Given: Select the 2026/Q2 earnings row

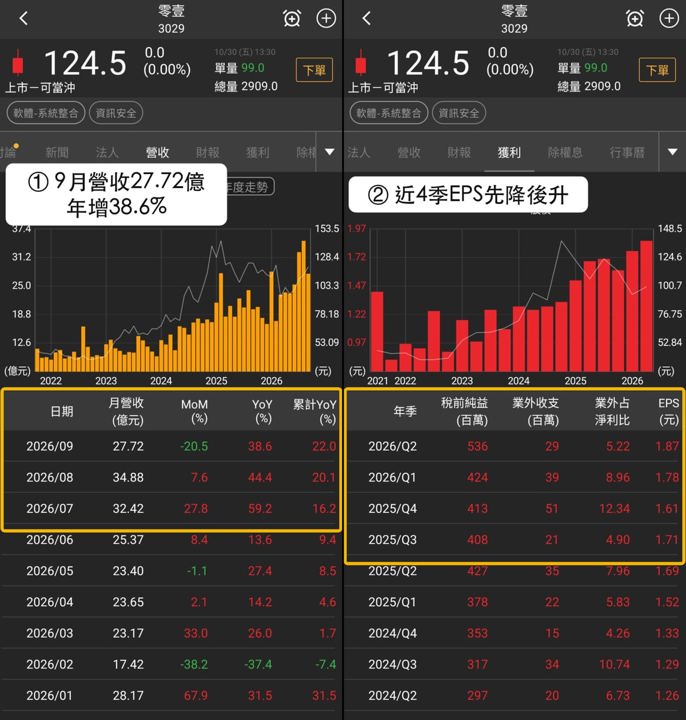Looking at the screenshot, I should [515, 446].
